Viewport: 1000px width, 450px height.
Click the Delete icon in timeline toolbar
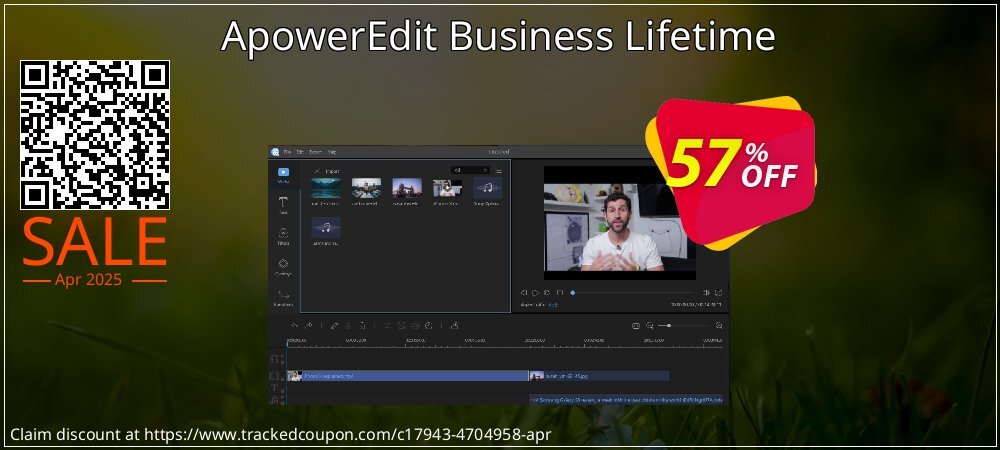[x=362, y=326]
